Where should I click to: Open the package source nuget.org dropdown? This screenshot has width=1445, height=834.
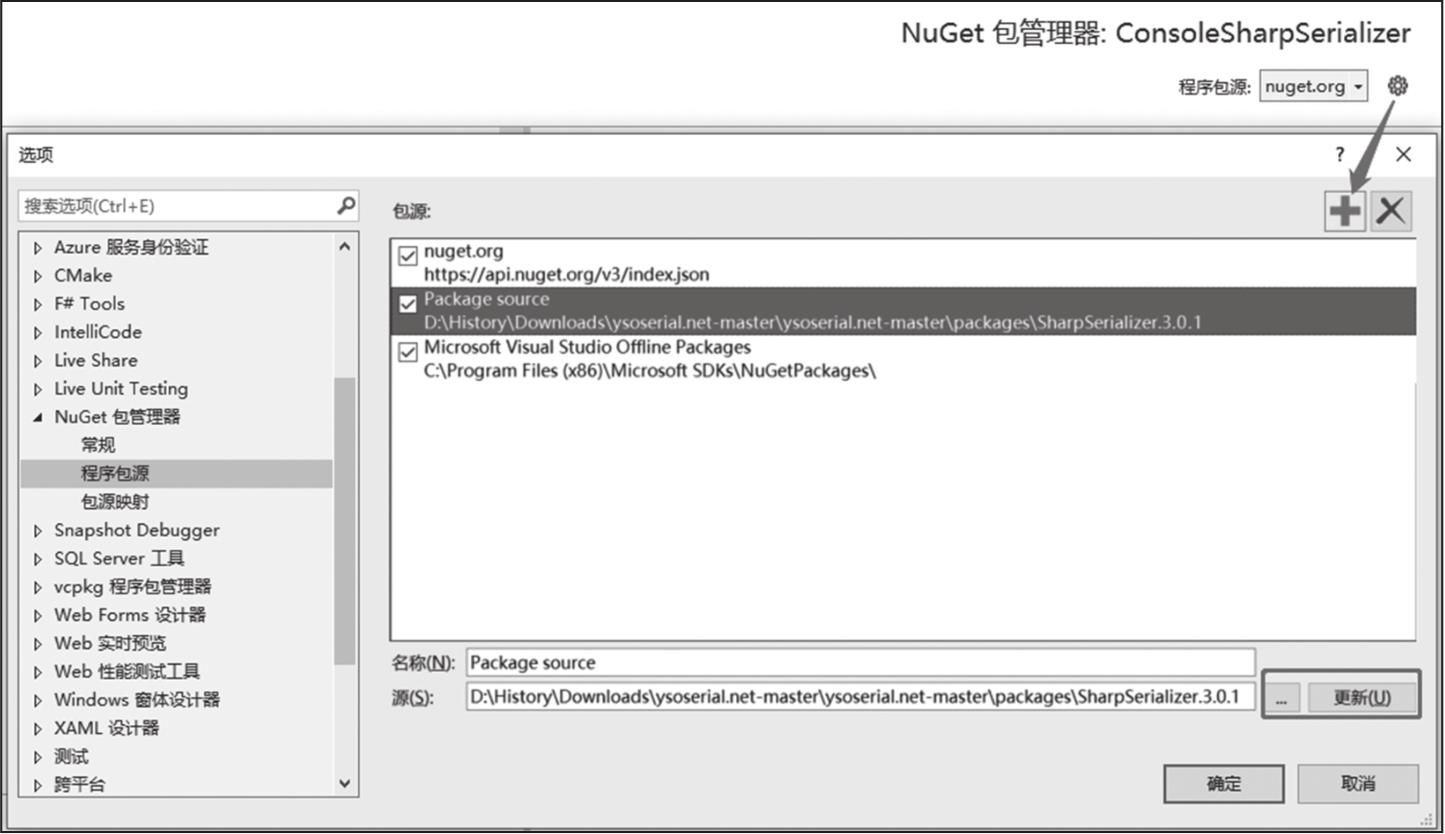pyautogui.click(x=1313, y=86)
